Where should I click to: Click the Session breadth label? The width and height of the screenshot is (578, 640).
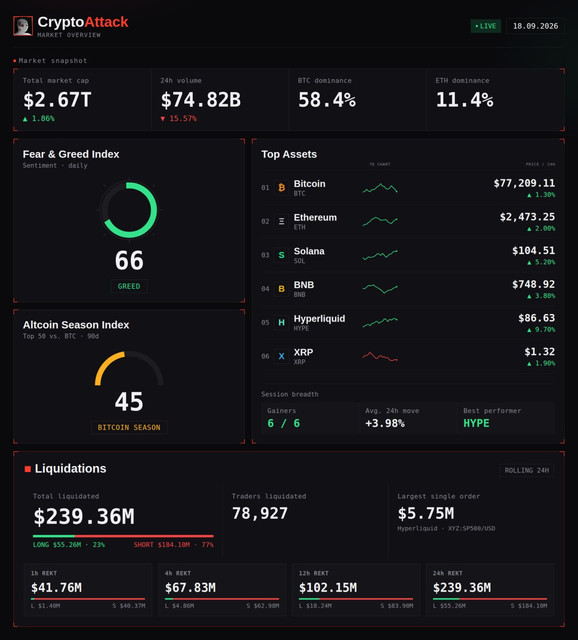click(290, 394)
